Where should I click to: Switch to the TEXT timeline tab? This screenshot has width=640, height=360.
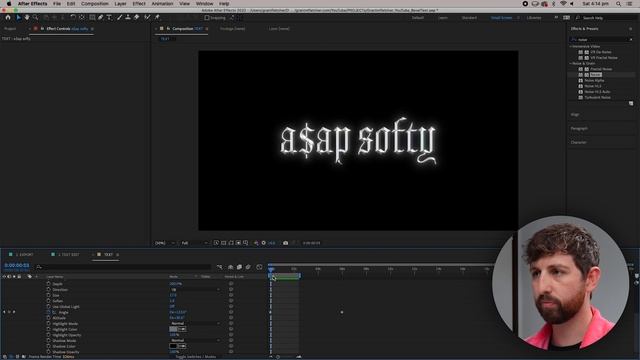108,255
